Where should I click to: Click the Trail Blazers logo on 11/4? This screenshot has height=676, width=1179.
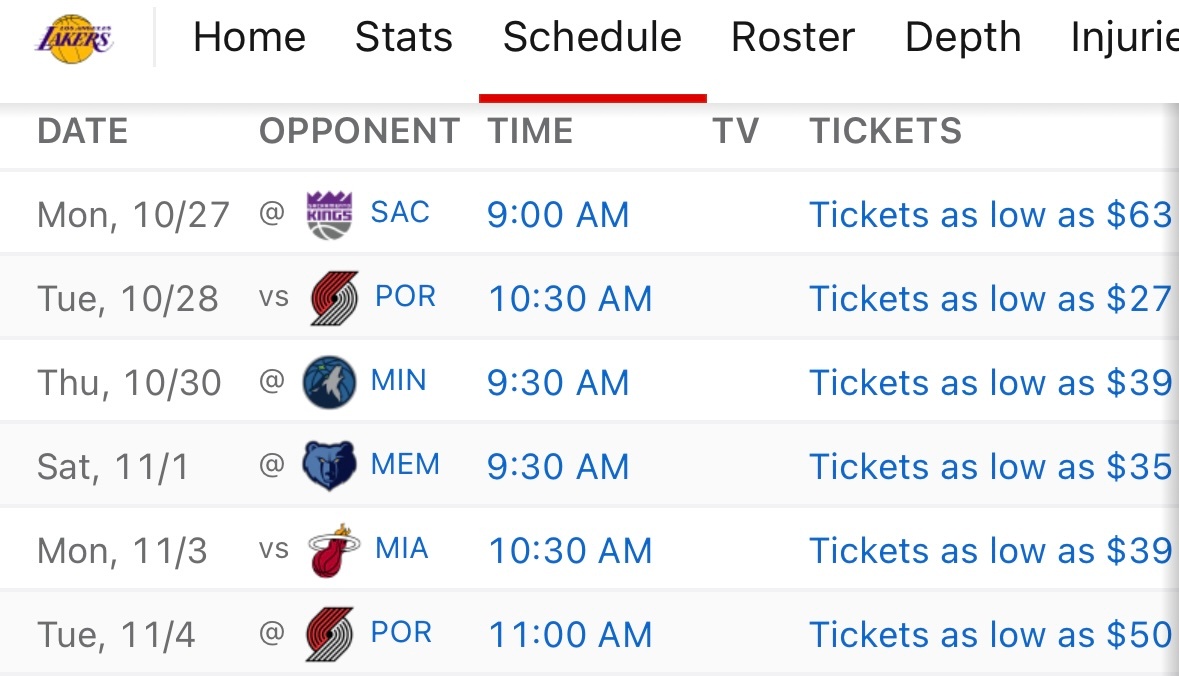coord(330,635)
